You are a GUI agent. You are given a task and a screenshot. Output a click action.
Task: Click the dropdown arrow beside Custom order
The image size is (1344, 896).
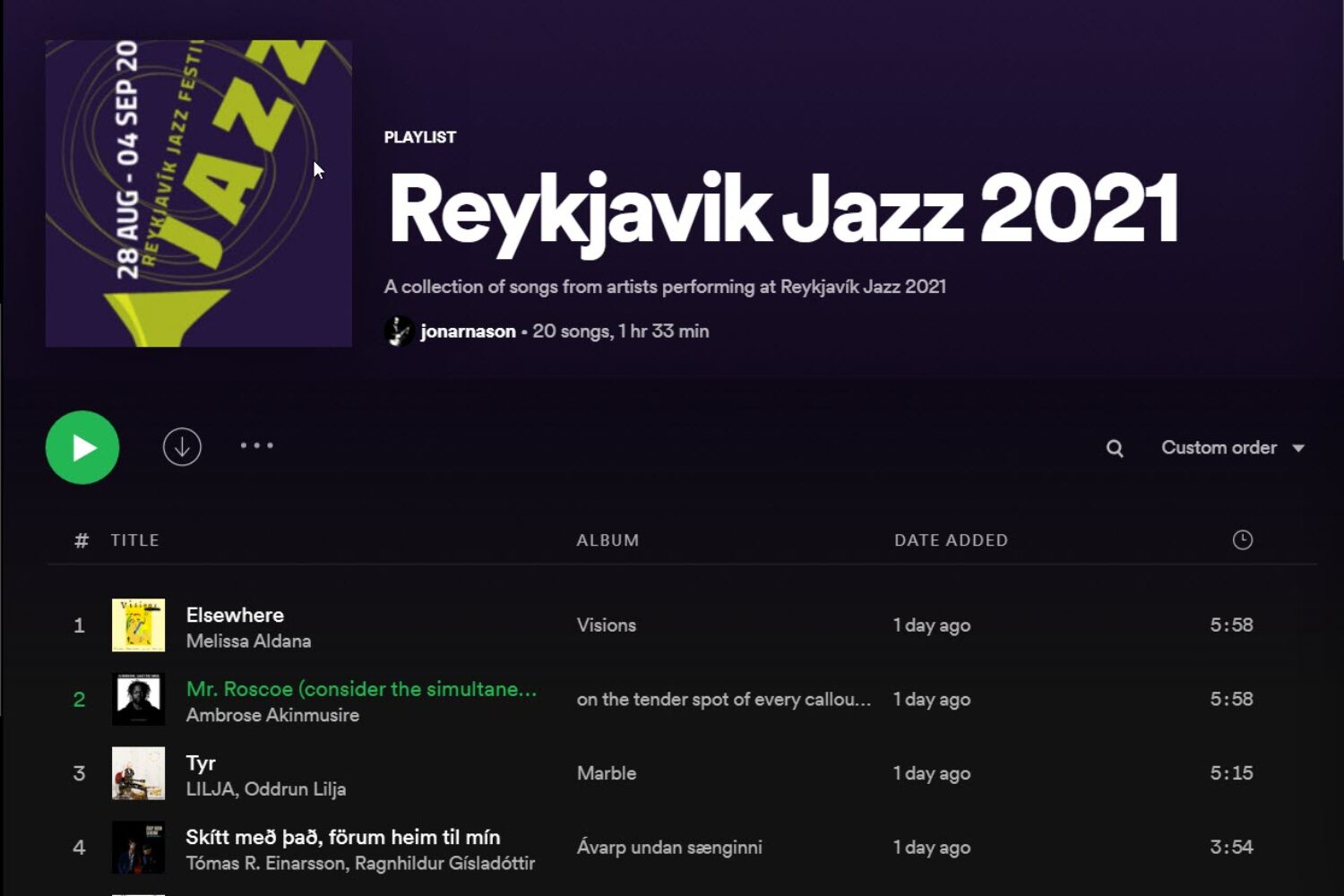point(1298,448)
